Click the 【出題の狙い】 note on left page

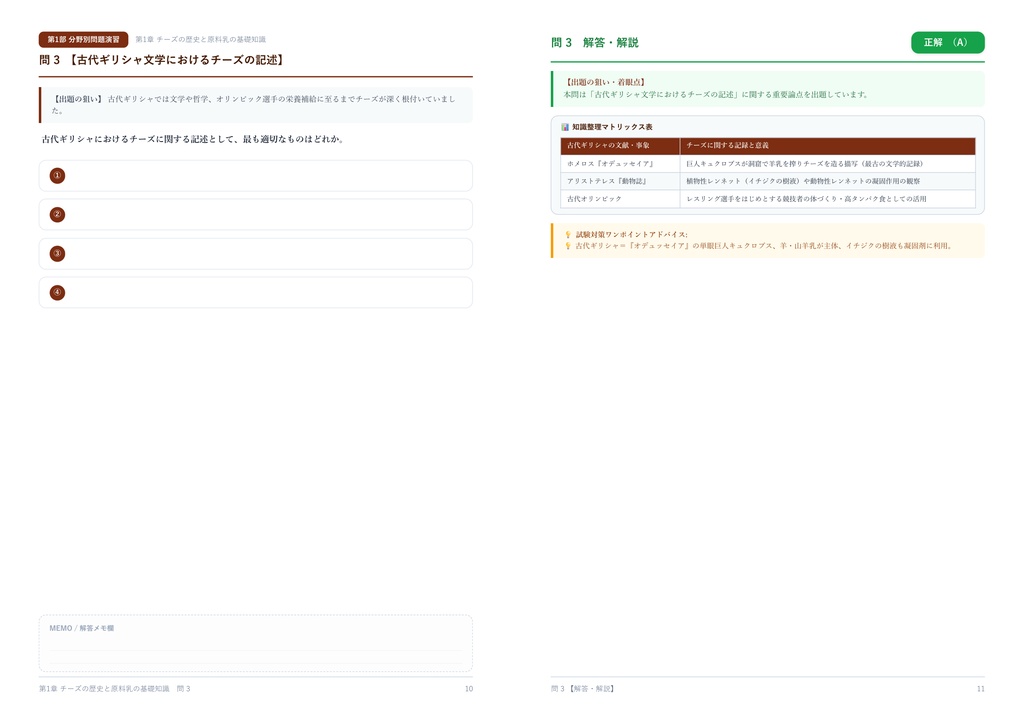point(255,104)
